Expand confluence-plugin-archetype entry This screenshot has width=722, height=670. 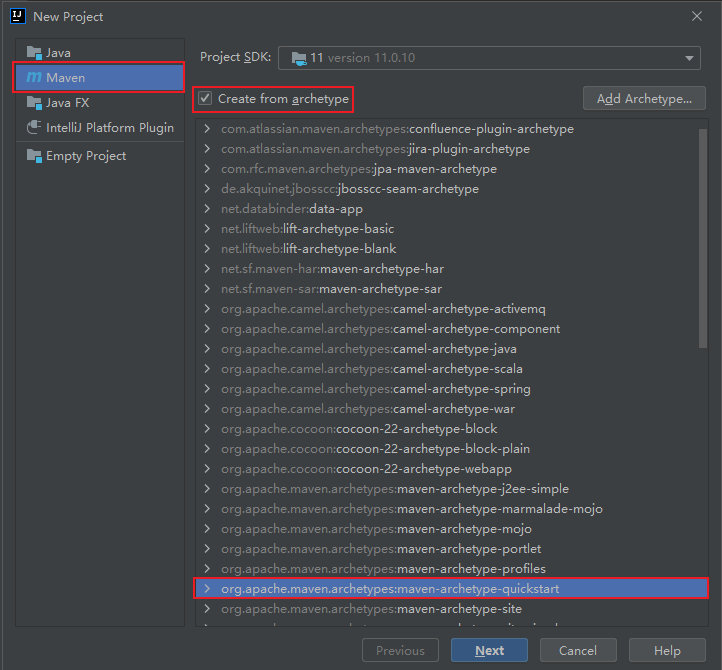click(x=207, y=129)
